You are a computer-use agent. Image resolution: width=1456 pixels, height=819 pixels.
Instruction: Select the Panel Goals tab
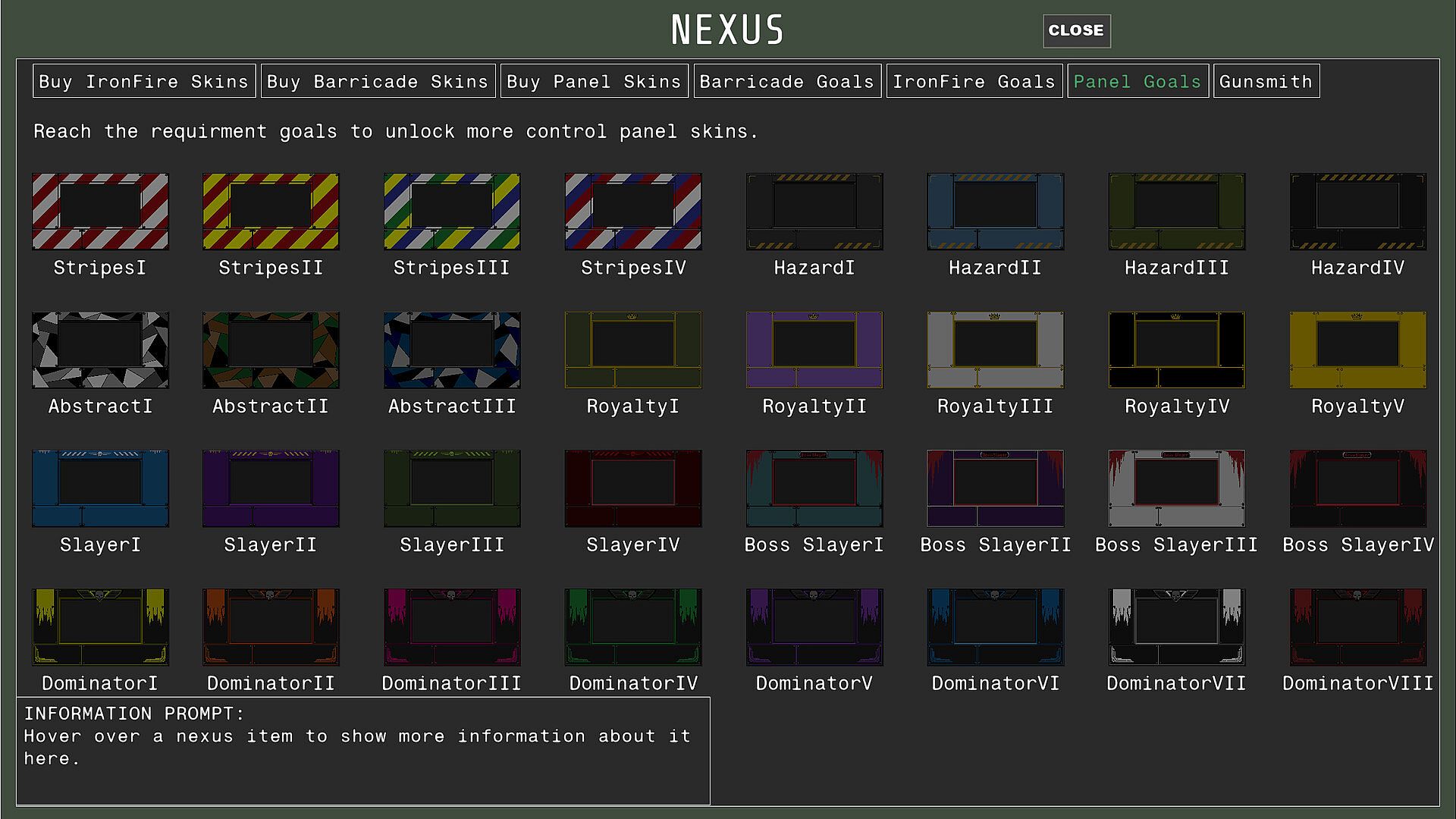(x=1137, y=81)
